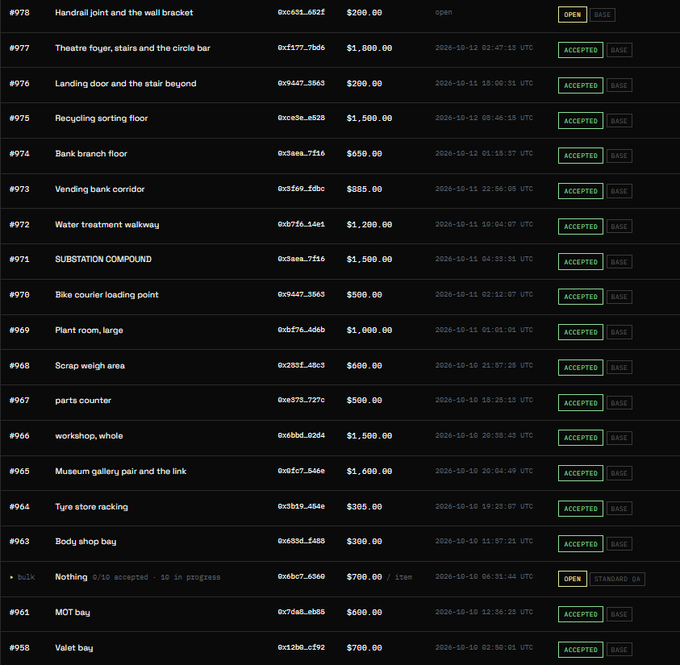Screen dimensions: 680x665
Task: Click OPEN status badge on row #978
Action: [572, 15]
